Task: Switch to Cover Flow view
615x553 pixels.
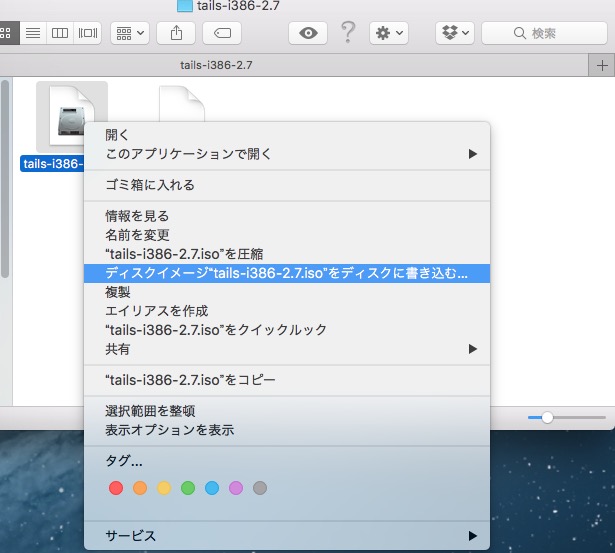Action: pos(88,33)
